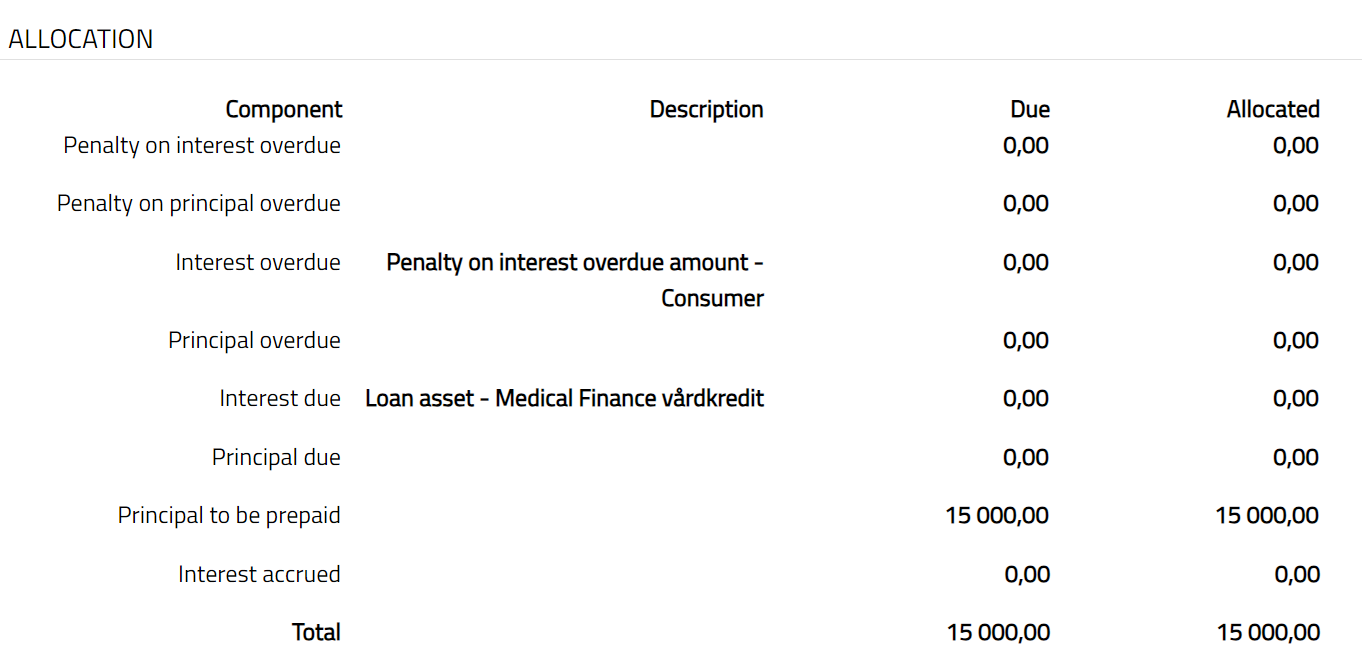Click the Allocated column header
The image size is (1362, 661).
tap(1273, 109)
